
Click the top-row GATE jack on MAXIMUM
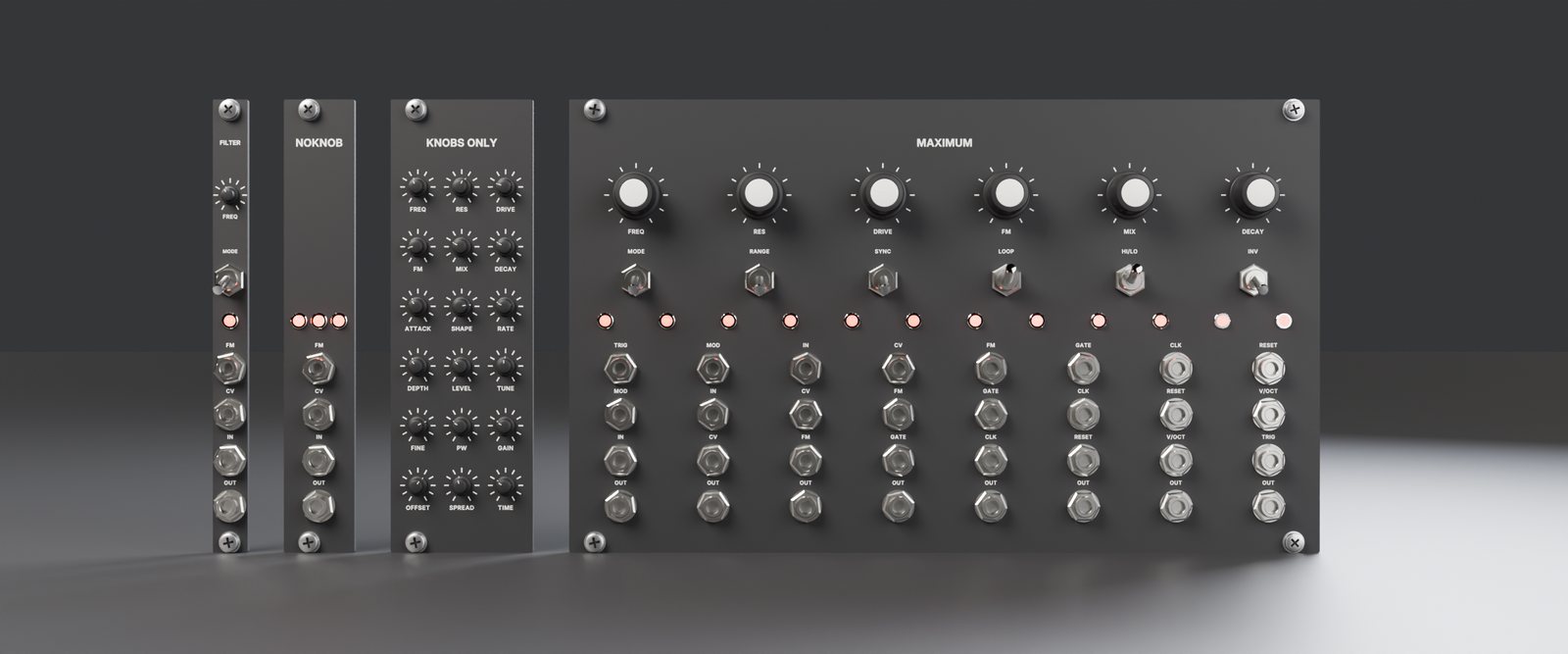(x=1083, y=369)
